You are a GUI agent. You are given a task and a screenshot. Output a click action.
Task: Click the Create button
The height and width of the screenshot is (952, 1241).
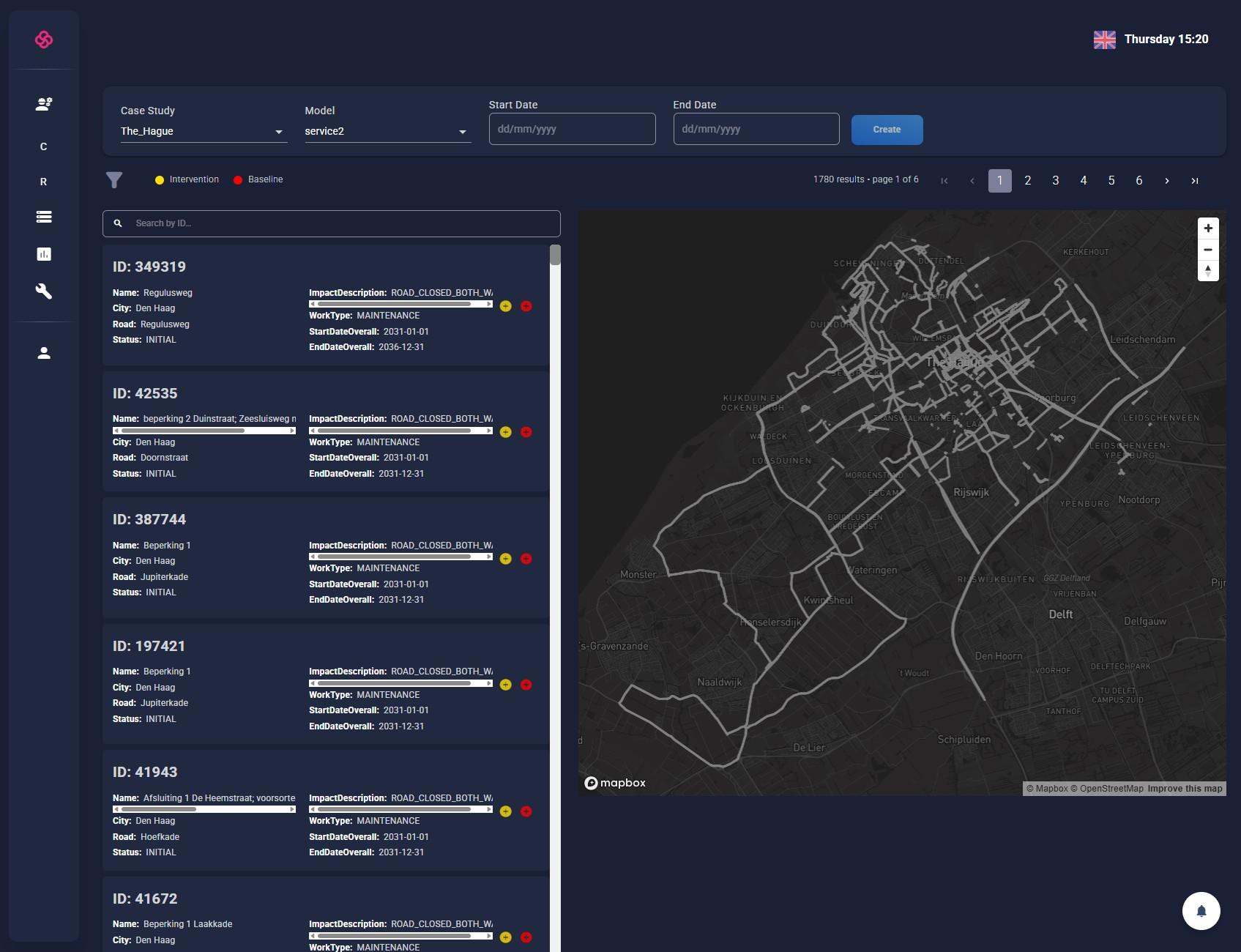pyautogui.click(x=887, y=130)
